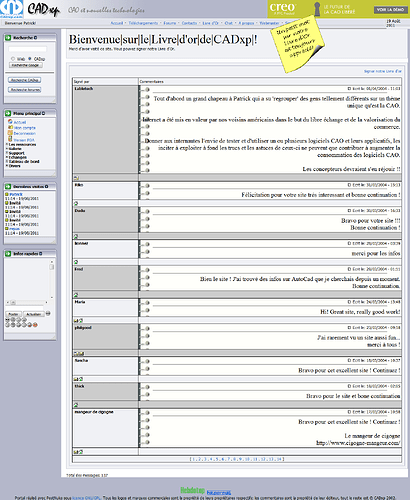Open Webmaster in the top navigation
410x500 pixels.
pyautogui.click(x=269, y=23)
